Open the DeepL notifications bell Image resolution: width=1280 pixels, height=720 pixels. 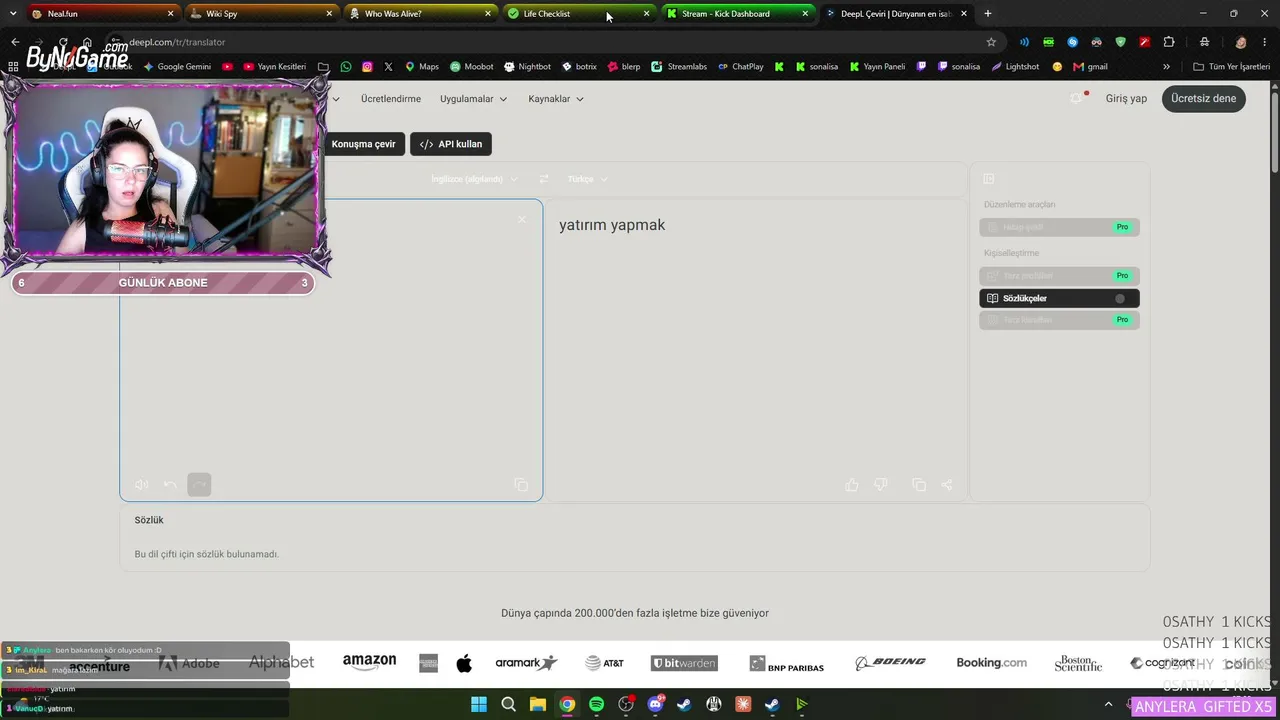click(1077, 98)
